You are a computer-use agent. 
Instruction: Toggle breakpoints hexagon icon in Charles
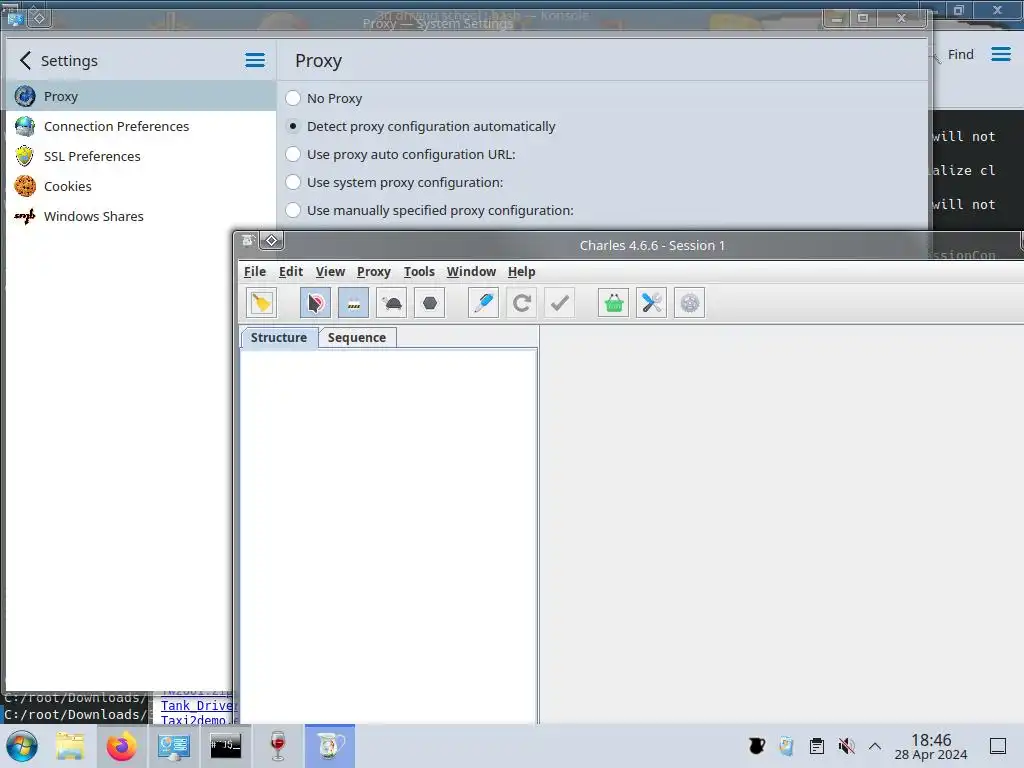coord(430,303)
